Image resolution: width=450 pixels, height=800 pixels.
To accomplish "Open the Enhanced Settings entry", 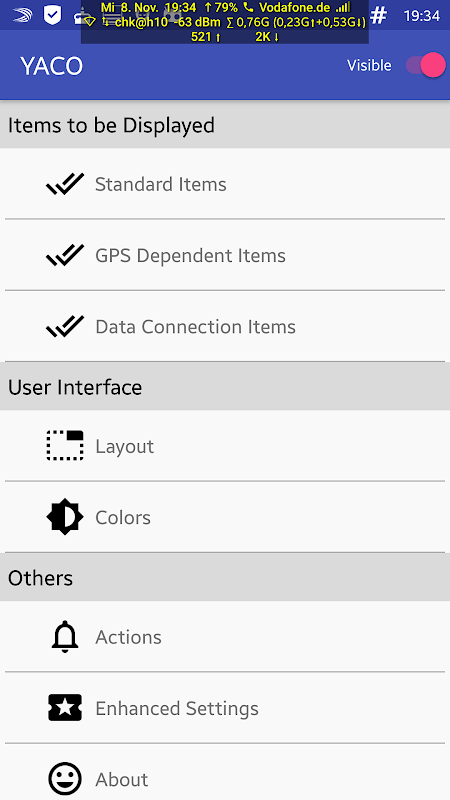I will pyautogui.click(x=225, y=708).
